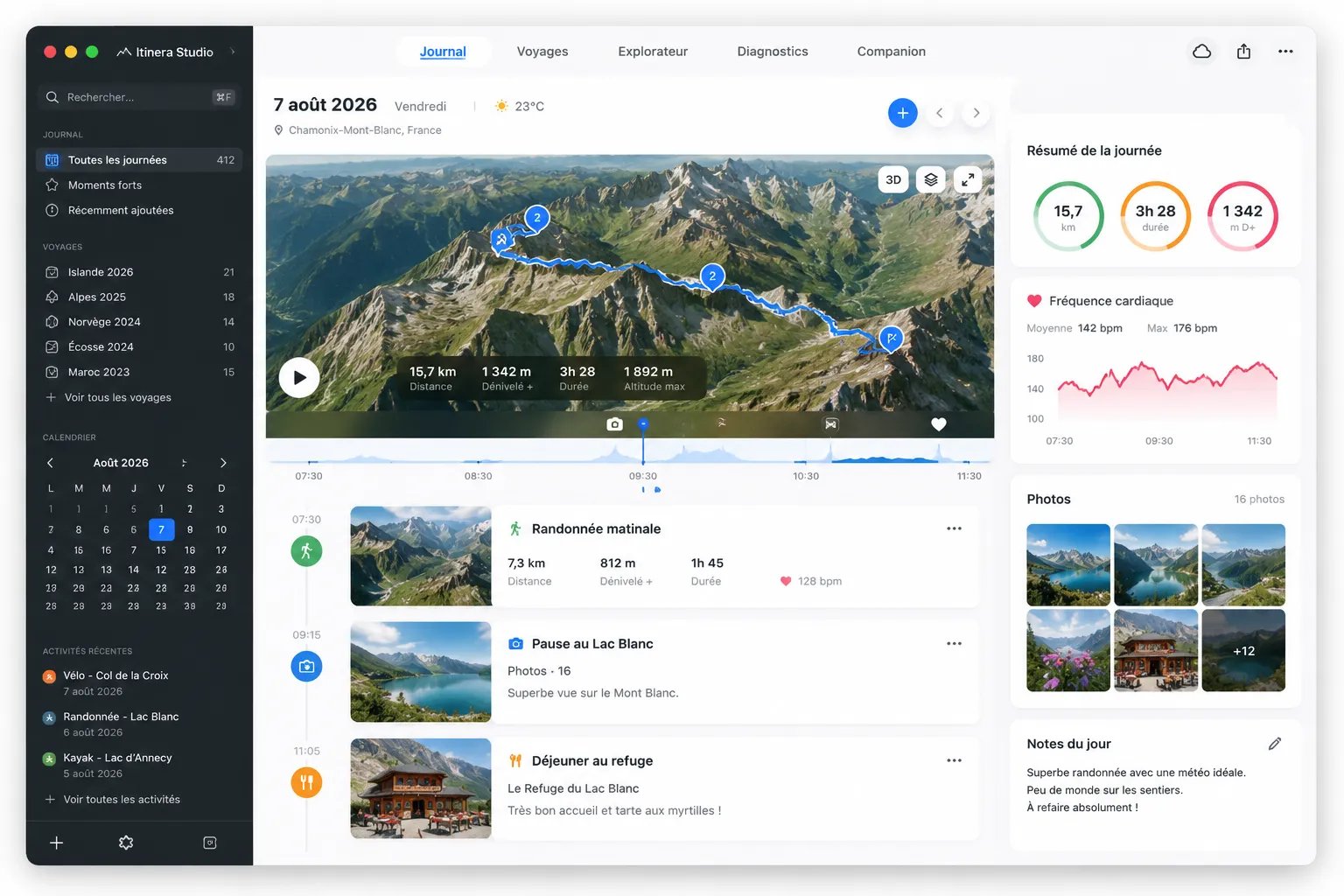Open the Randonnée matinale thumbnail
The height and width of the screenshot is (896, 1344).
421,556
